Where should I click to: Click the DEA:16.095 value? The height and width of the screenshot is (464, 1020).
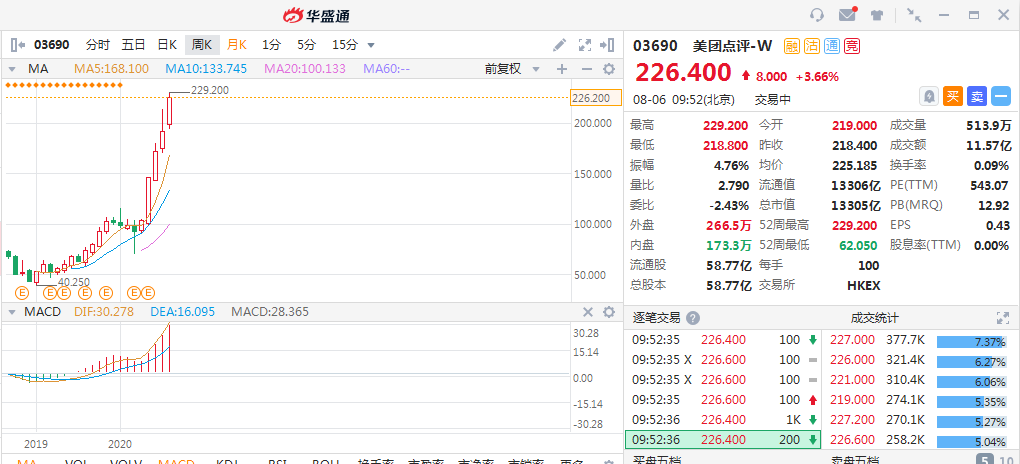point(183,312)
